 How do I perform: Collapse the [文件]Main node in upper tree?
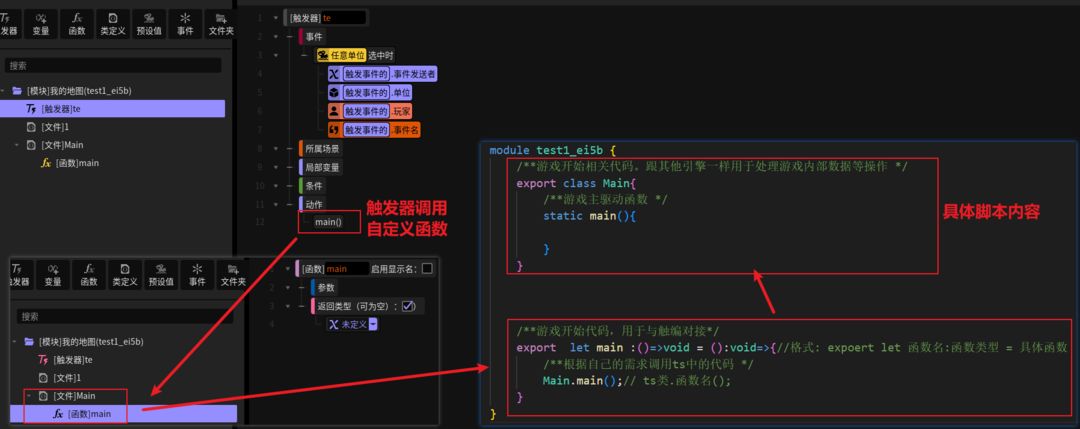pyautogui.click(x=17, y=145)
